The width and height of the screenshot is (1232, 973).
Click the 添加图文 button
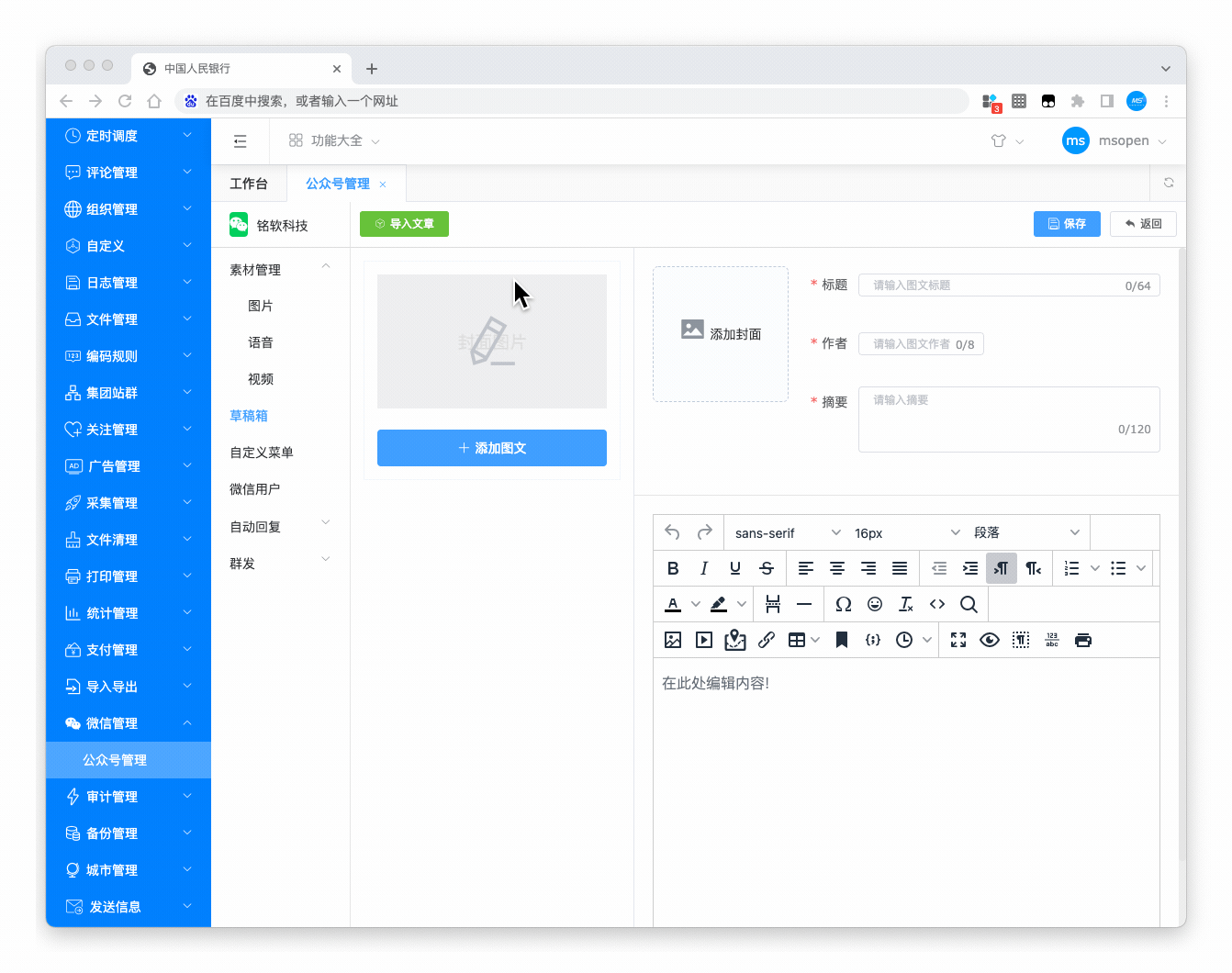[x=492, y=448]
